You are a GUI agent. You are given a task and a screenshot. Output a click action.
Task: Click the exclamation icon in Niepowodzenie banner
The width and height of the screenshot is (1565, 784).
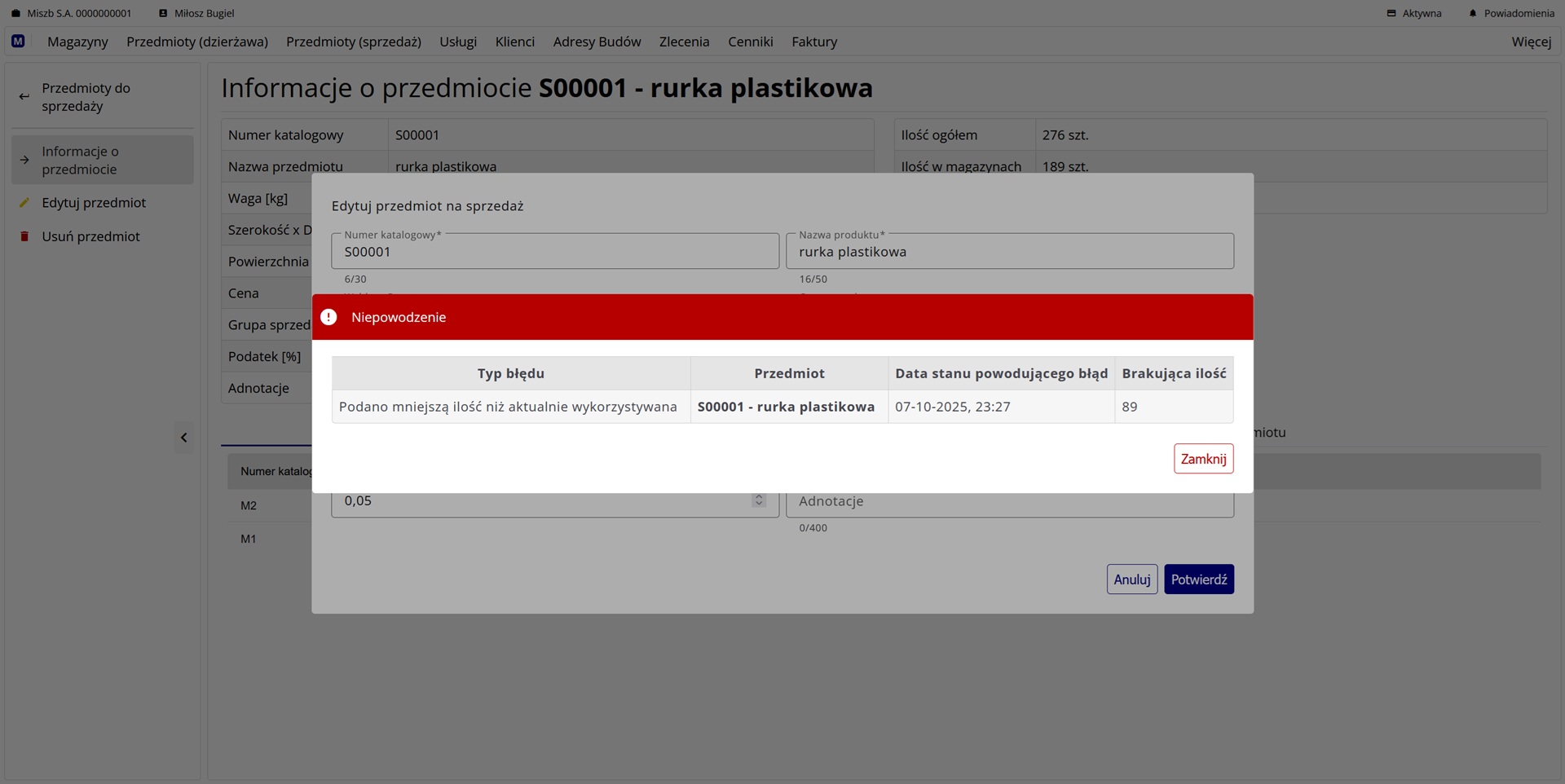pos(328,316)
